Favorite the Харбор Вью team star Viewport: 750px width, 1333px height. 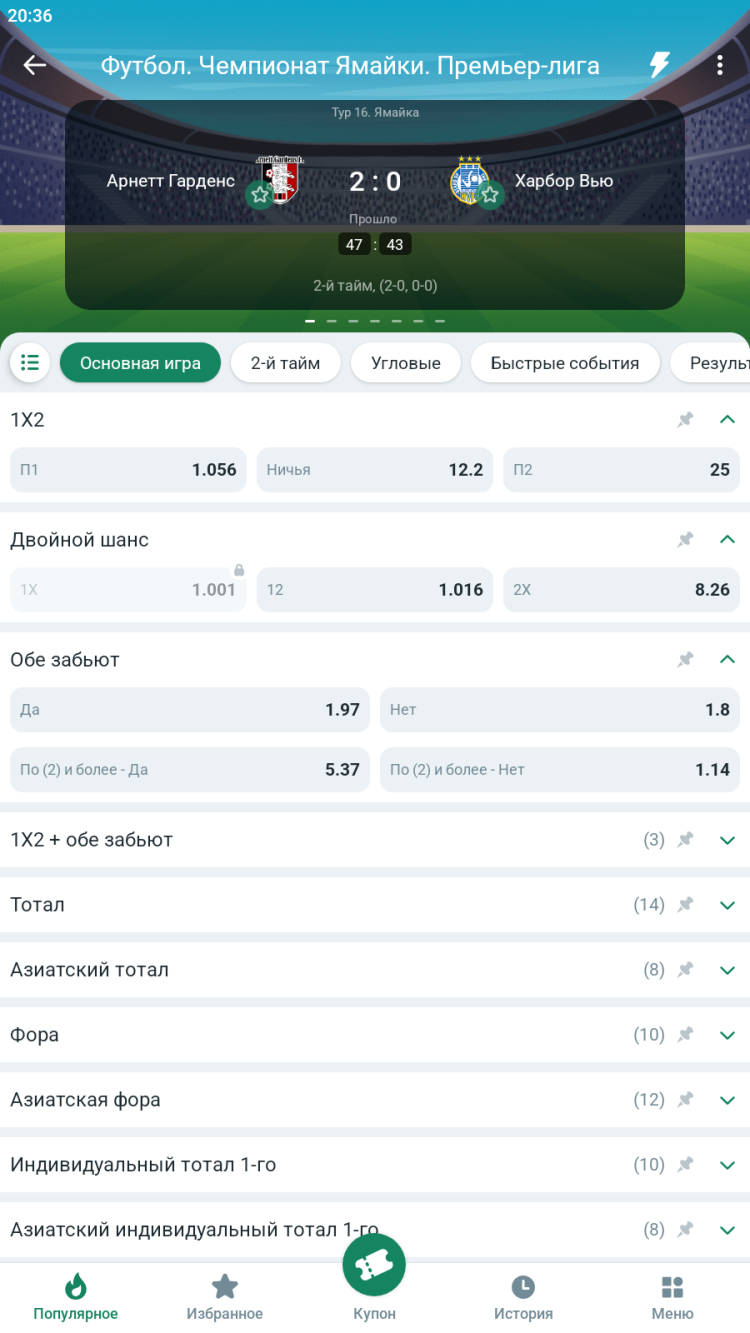(x=489, y=195)
